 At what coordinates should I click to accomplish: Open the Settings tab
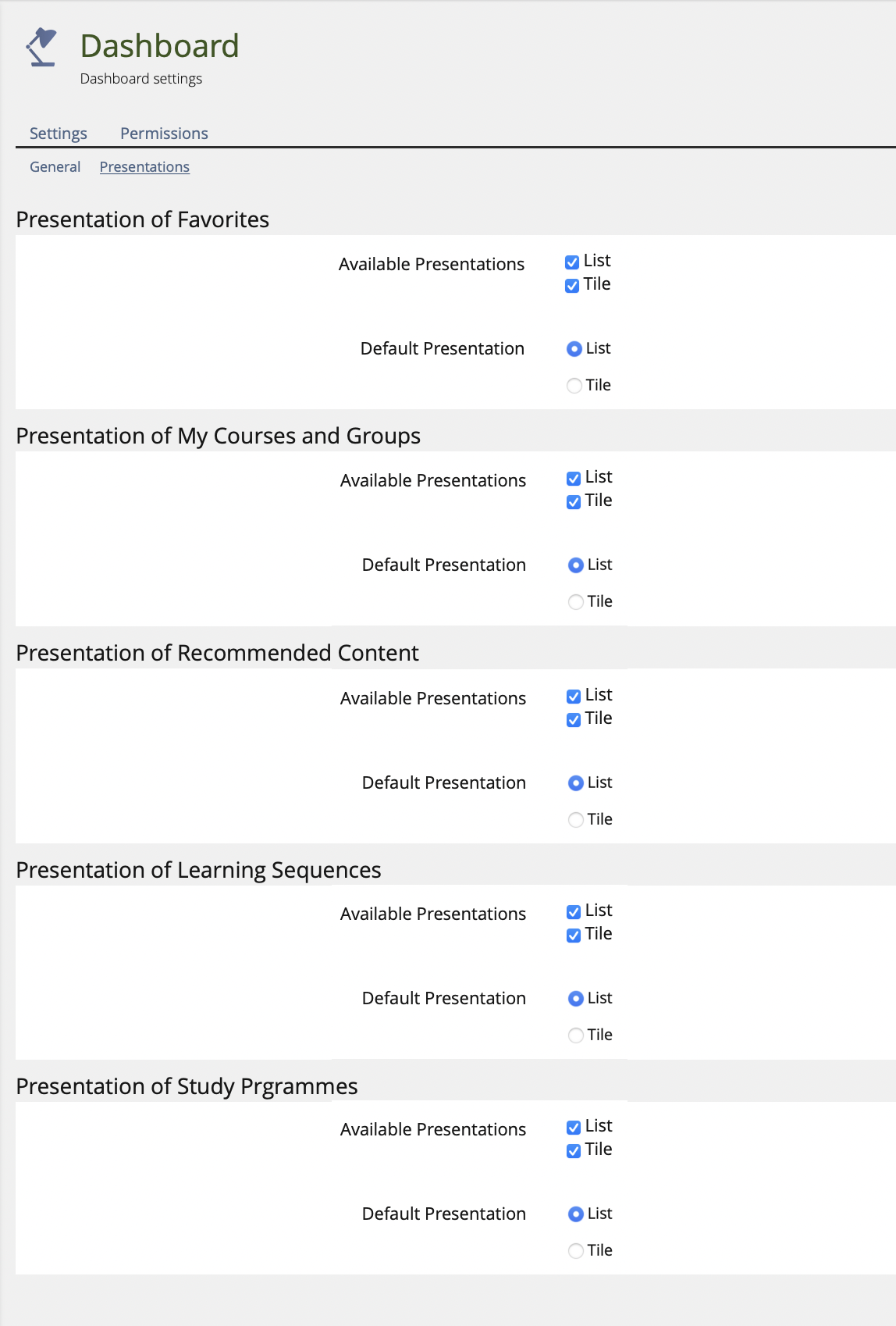(59, 134)
